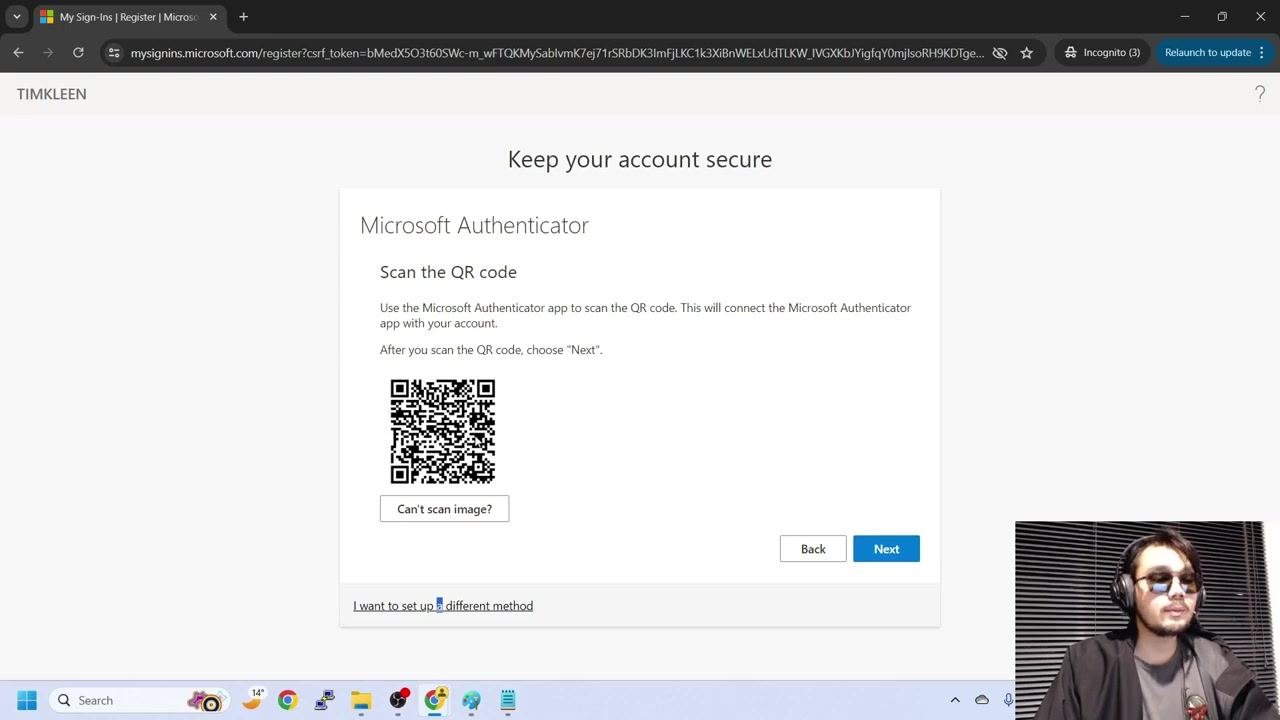The height and width of the screenshot is (720, 1280).
Task: Click the QR code image
Action: (443, 431)
